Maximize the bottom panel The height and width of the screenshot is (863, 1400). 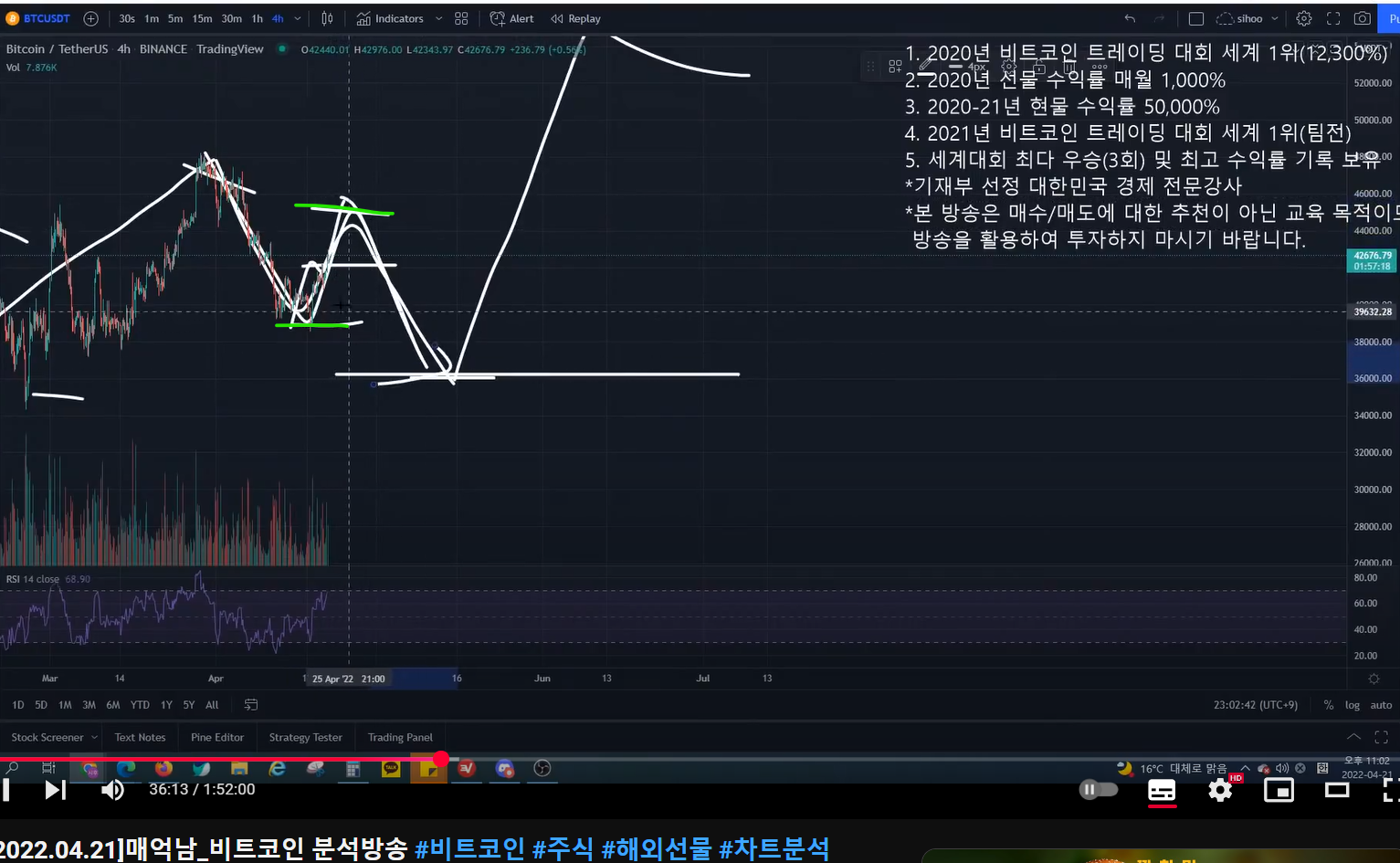click(1381, 737)
